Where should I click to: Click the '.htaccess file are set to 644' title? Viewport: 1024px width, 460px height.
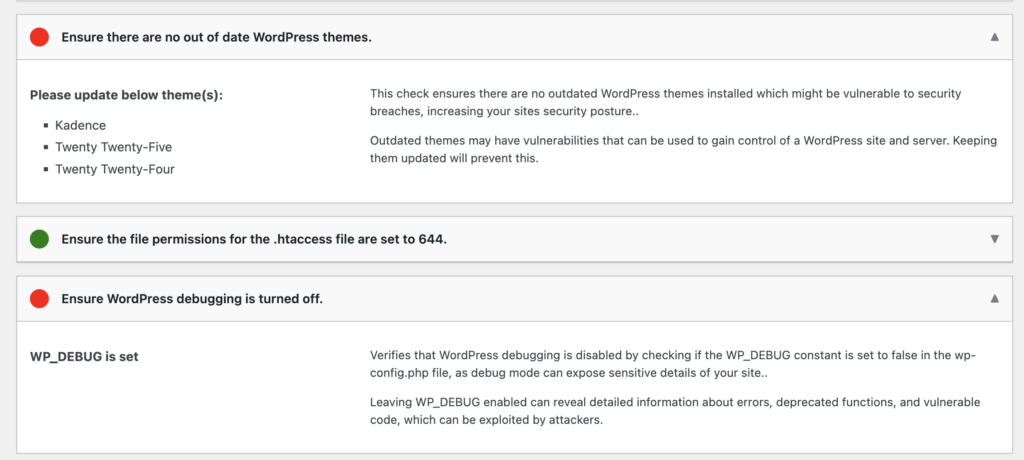[253, 239]
